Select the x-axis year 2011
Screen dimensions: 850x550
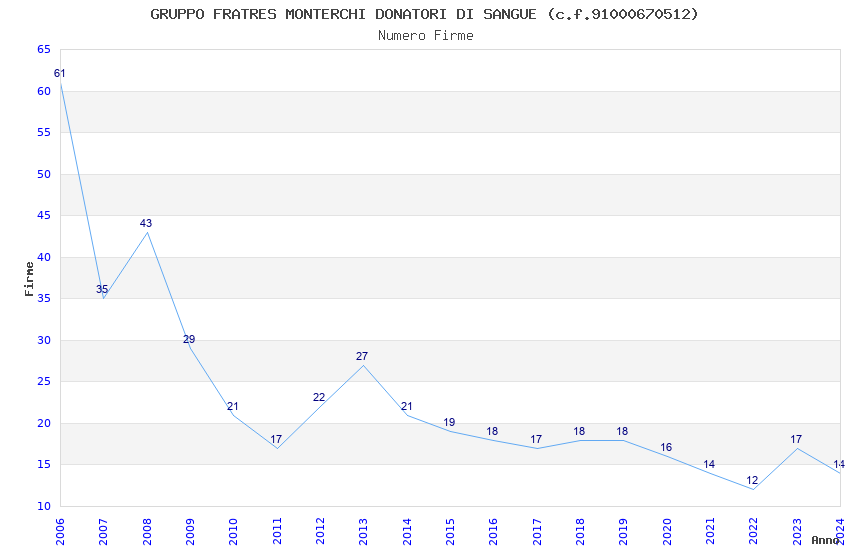tap(276, 532)
